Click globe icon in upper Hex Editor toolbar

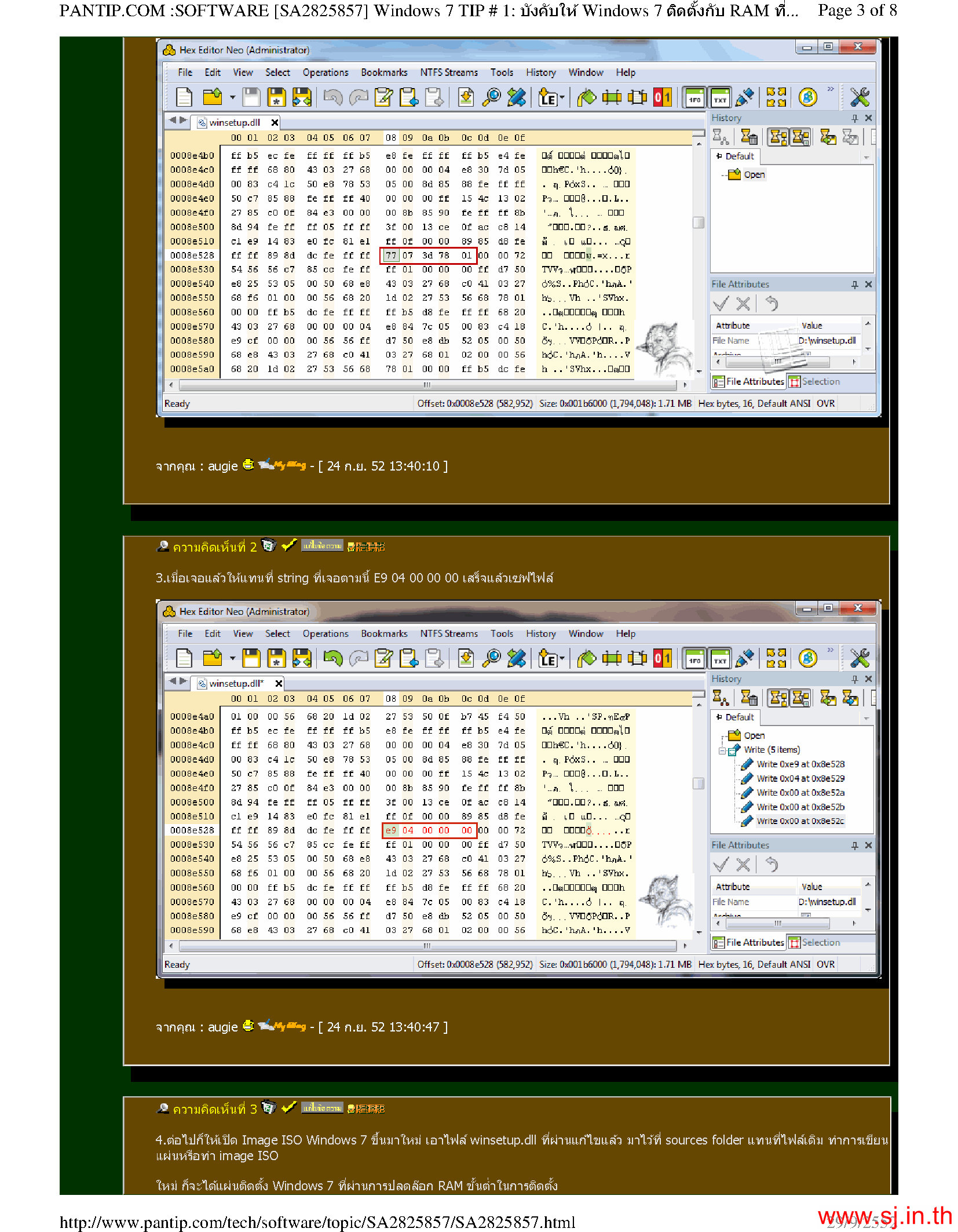point(807,97)
